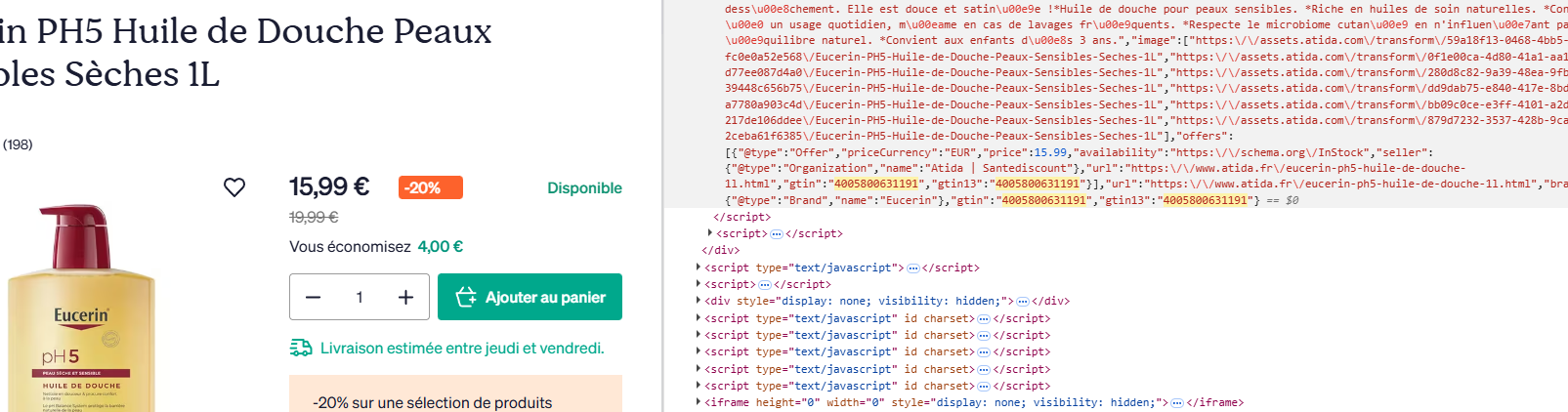Image resolution: width=1568 pixels, height=412 pixels.
Task: Click the ellipsis inside the iframe node
Action: [1177, 403]
